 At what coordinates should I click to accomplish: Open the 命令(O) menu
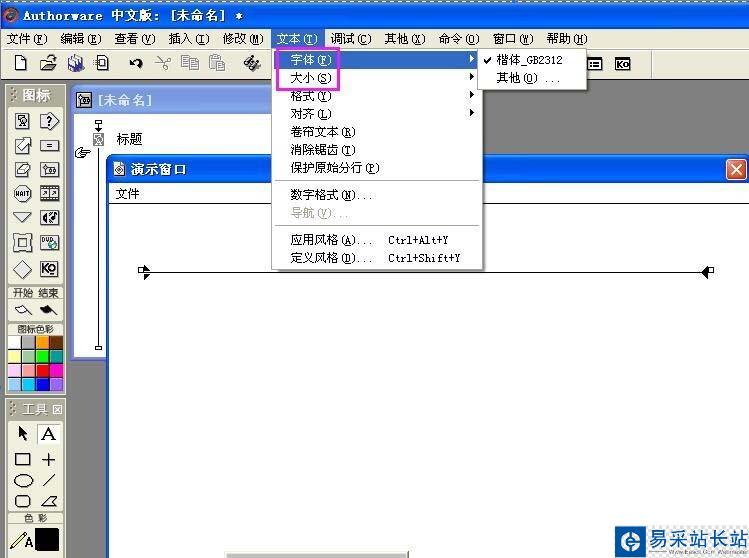[x=459, y=39]
